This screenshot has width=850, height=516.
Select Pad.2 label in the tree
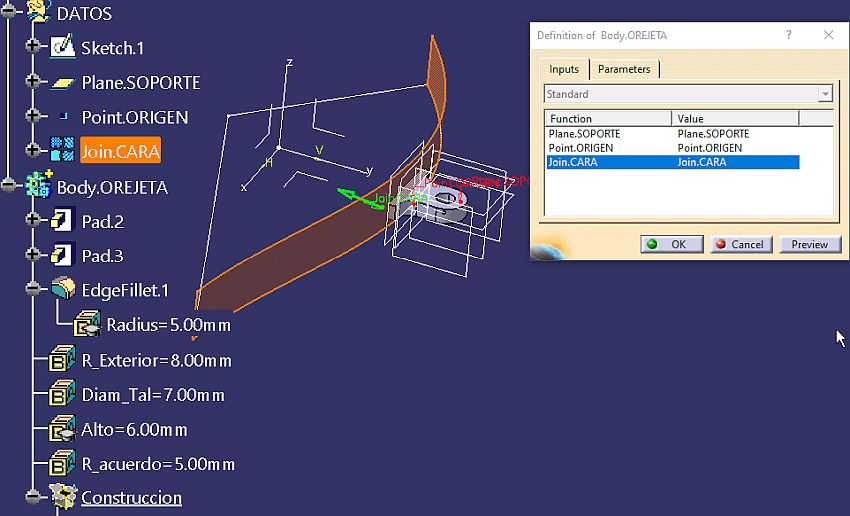[x=102, y=222]
